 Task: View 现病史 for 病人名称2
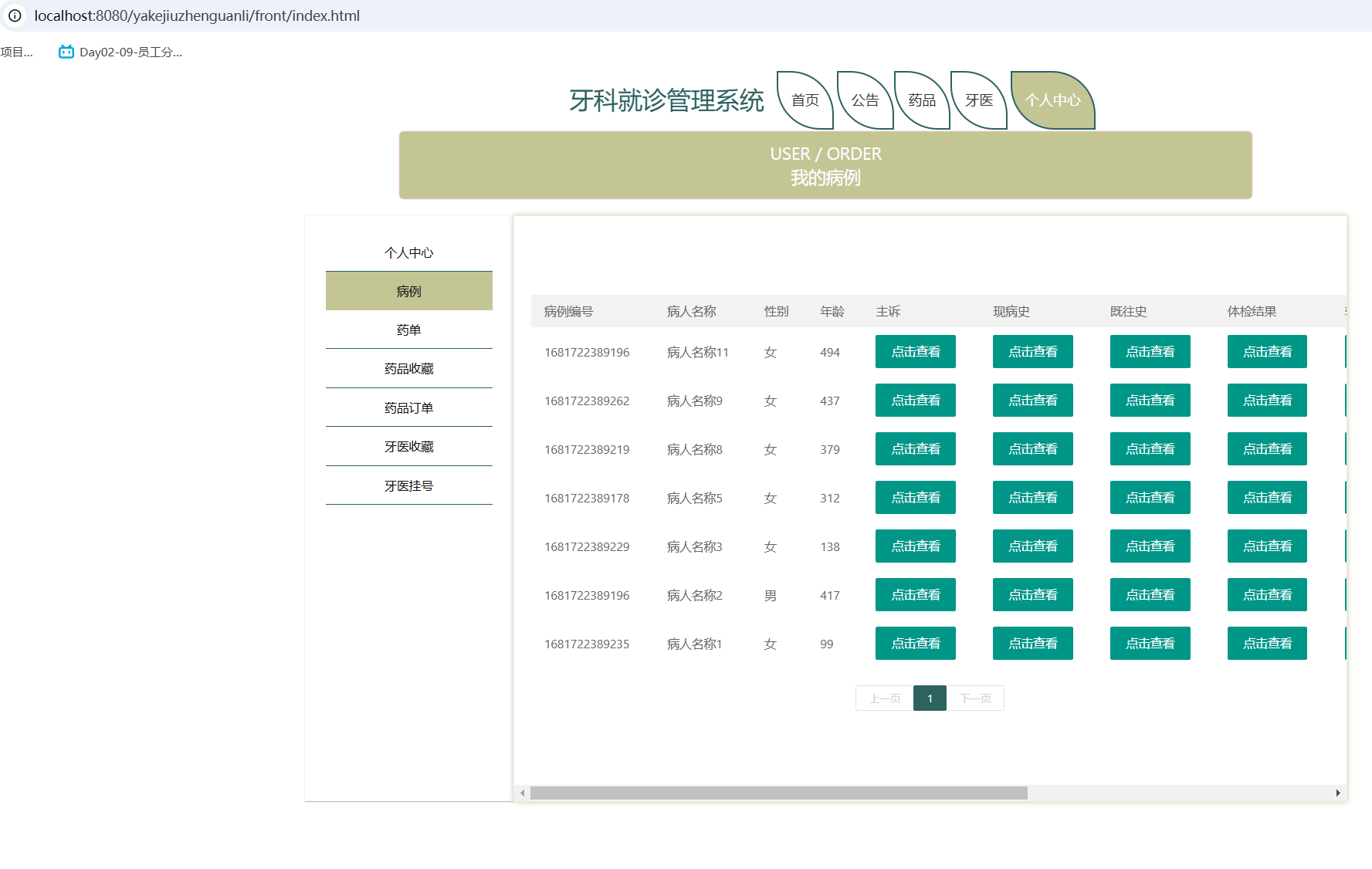tap(1033, 595)
